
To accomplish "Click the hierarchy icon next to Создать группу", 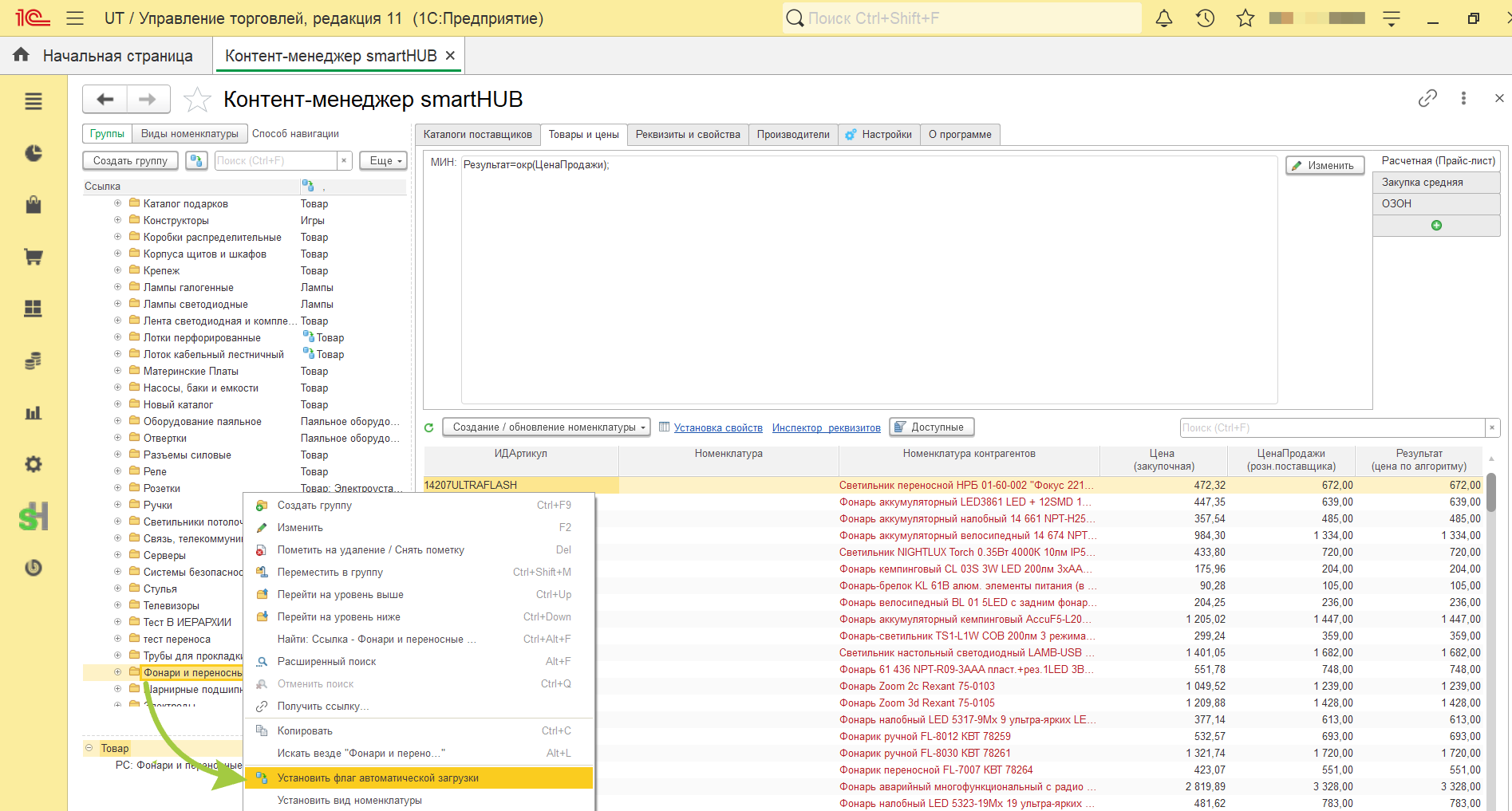I will 196,160.
